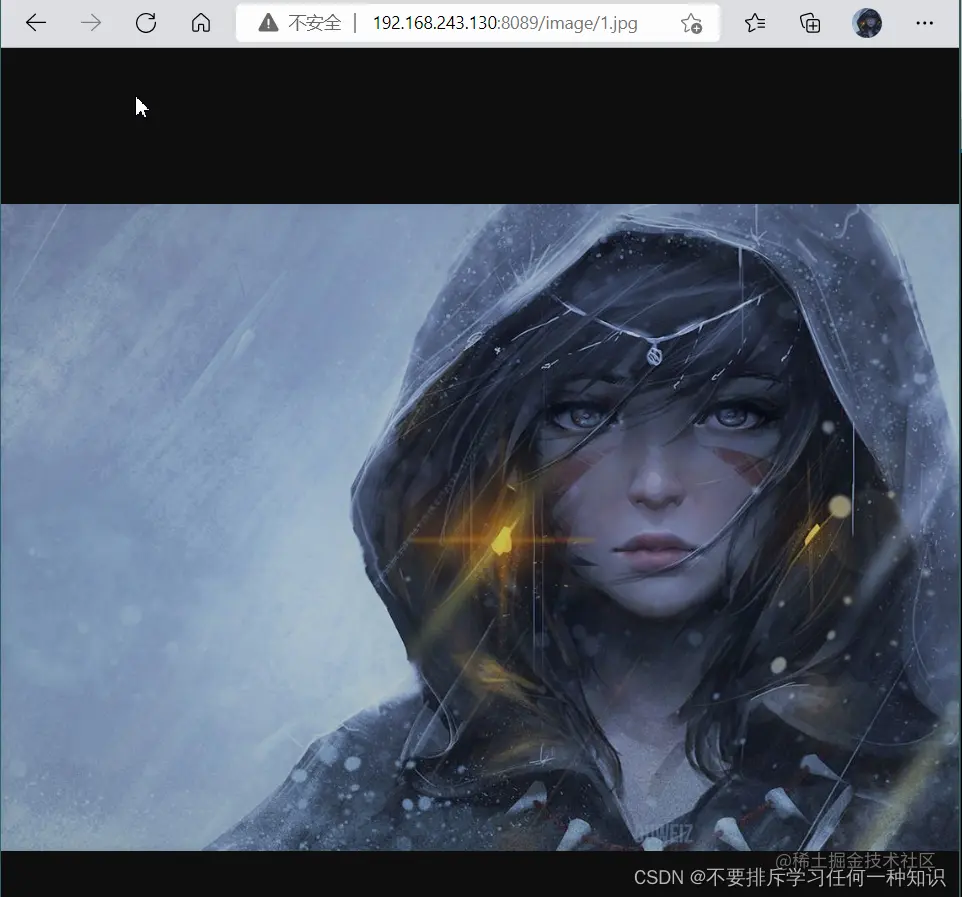Open the favorites list

(755, 23)
